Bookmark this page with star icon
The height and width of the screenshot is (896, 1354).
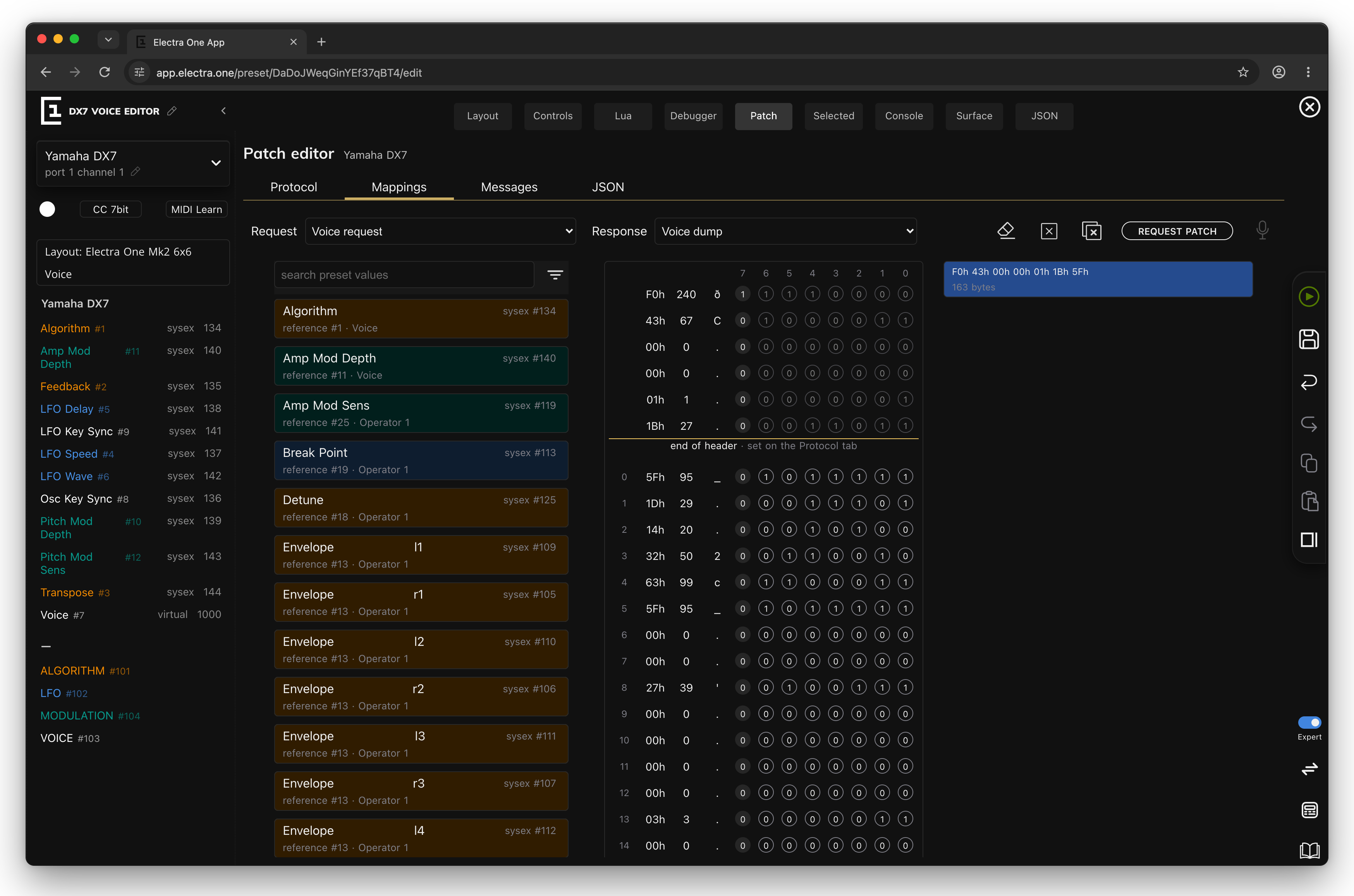tap(1243, 72)
